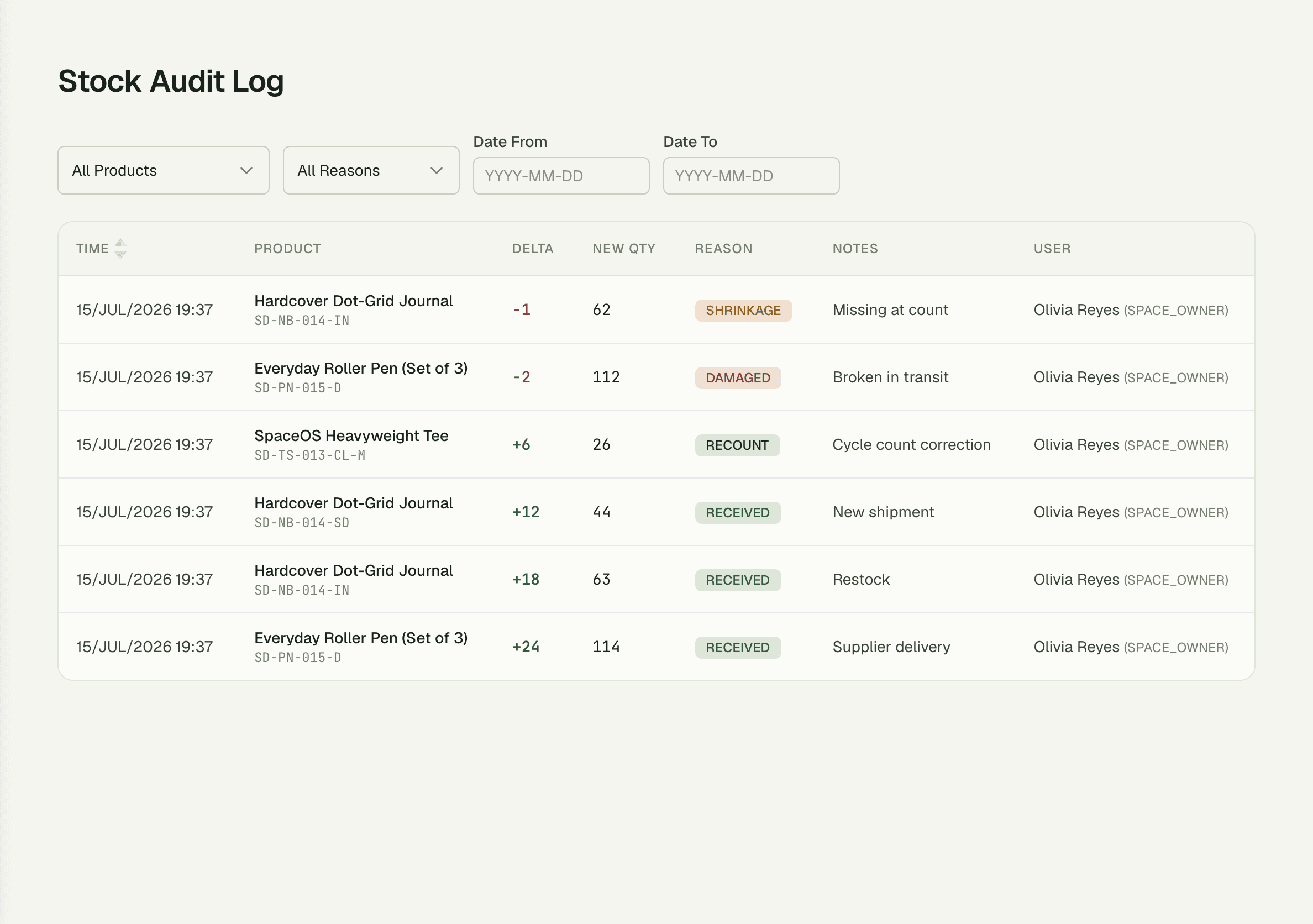1313x924 pixels.
Task: Open the All Reasons dropdown
Action: 371,170
